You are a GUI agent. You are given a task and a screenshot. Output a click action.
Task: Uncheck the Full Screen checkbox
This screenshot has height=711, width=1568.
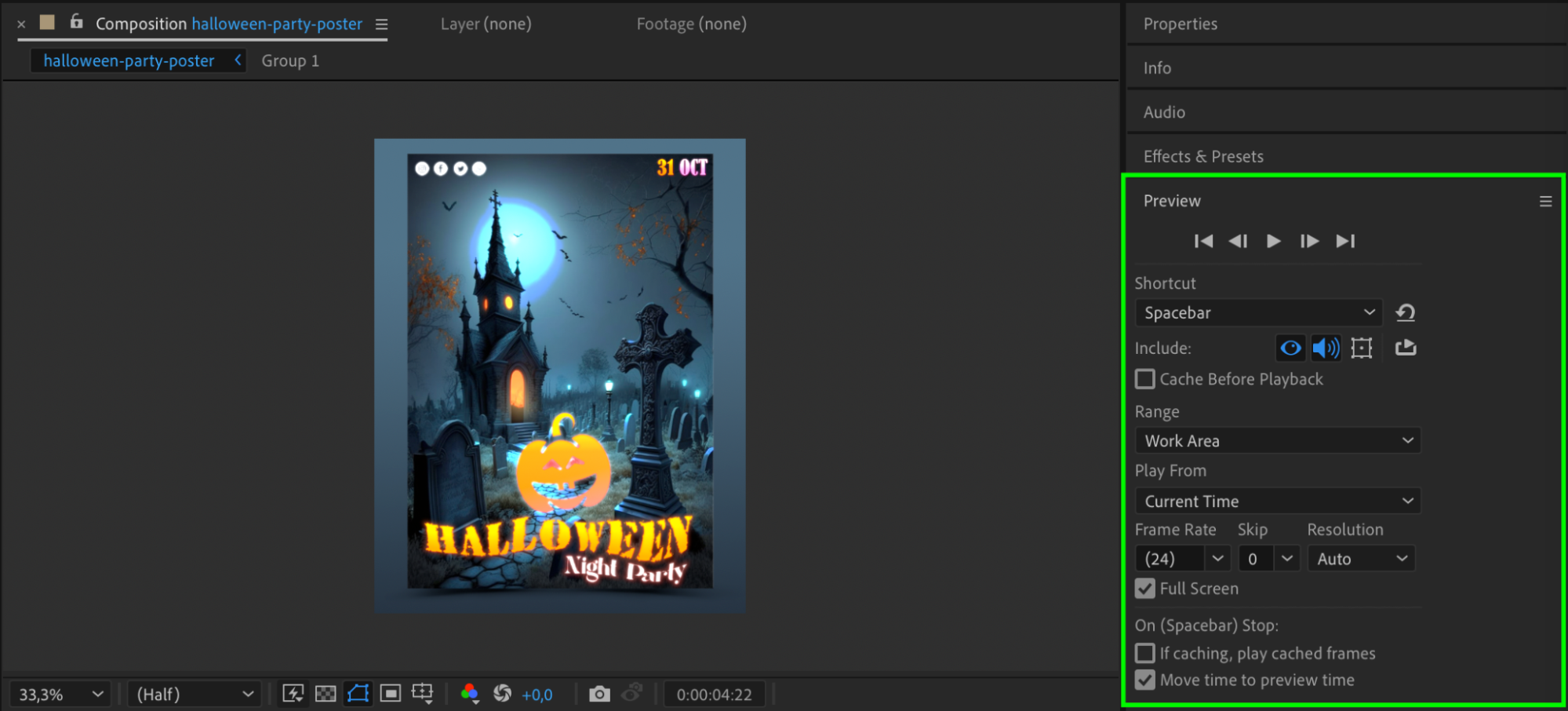click(1145, 589)
